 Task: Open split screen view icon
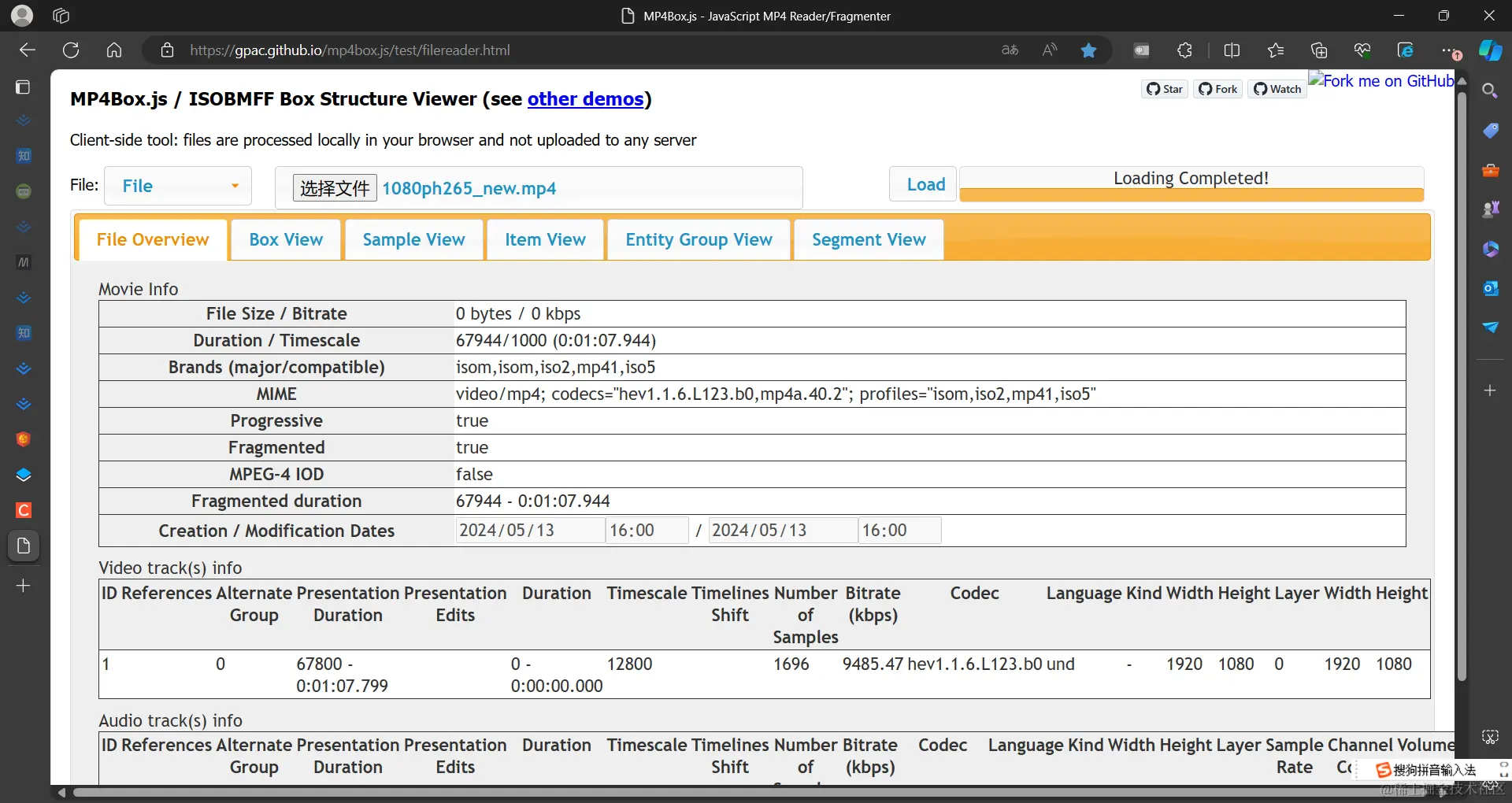click(x=1232, y=50)
